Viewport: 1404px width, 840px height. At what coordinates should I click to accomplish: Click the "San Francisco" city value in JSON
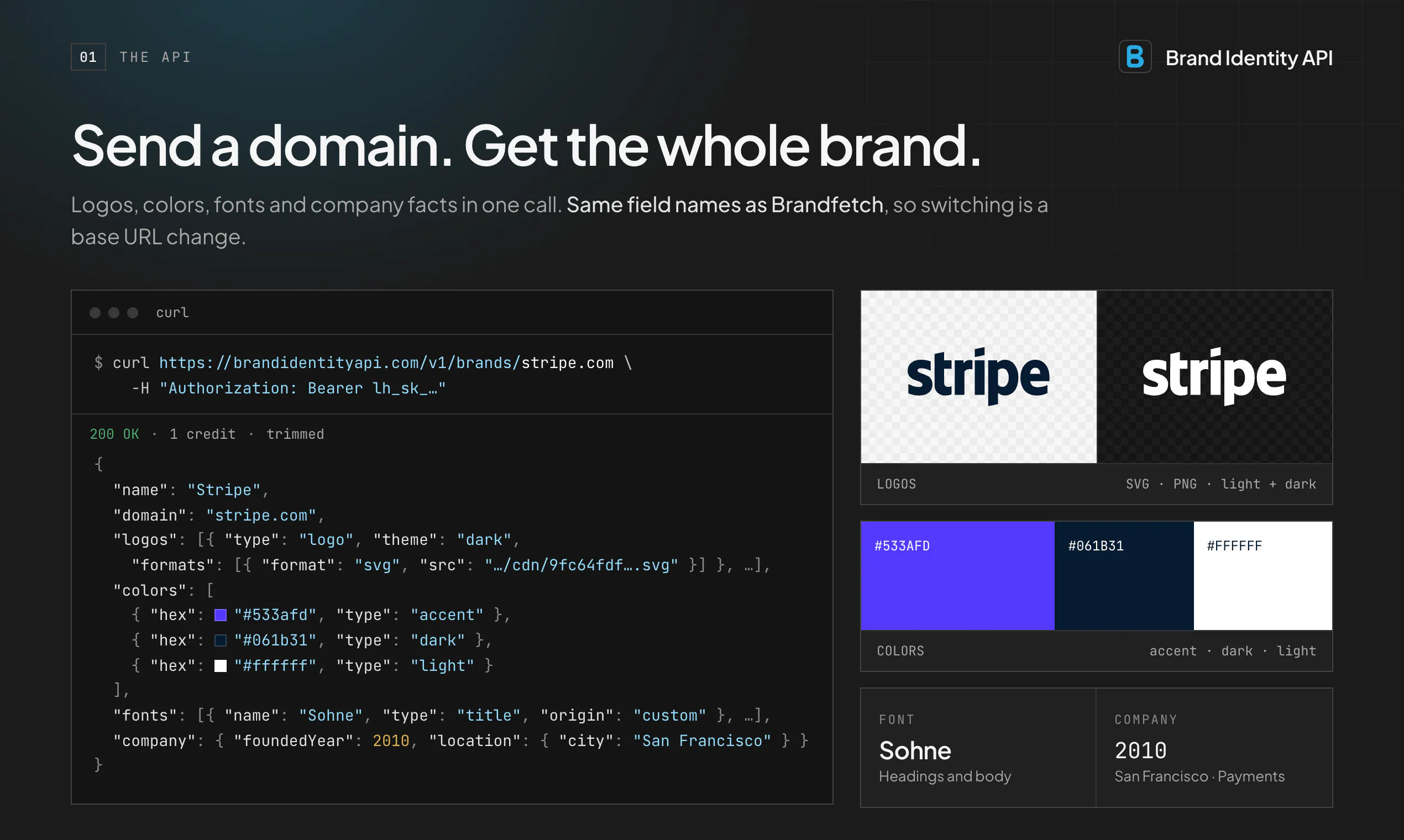702,741
